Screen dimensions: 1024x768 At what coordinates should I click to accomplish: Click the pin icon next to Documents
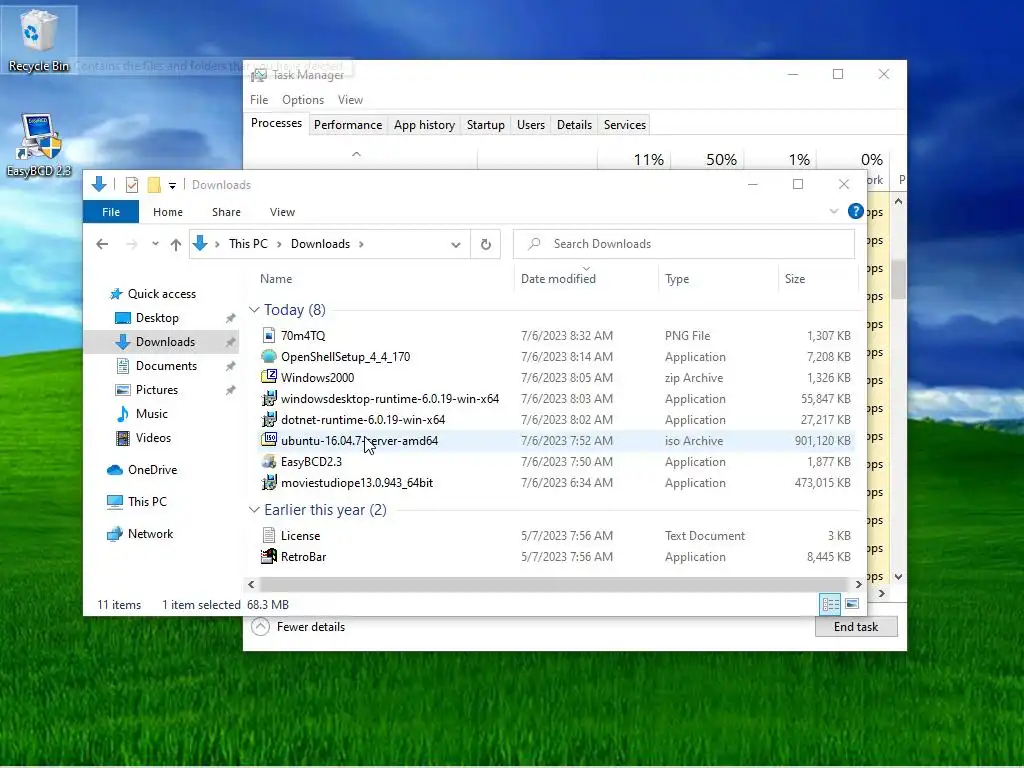[230, 366]
